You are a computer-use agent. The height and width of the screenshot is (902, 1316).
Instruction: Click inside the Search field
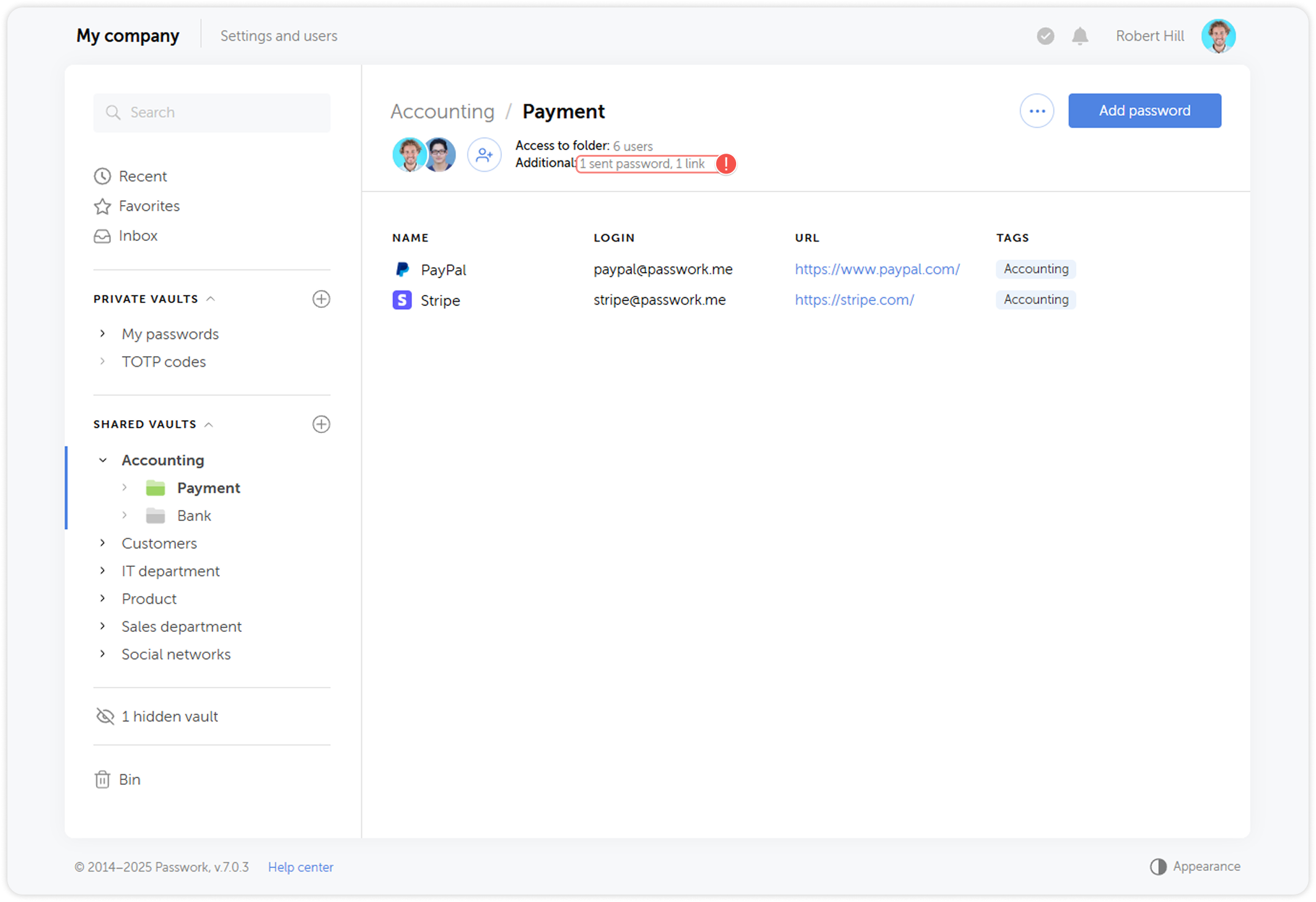[211, 112]
